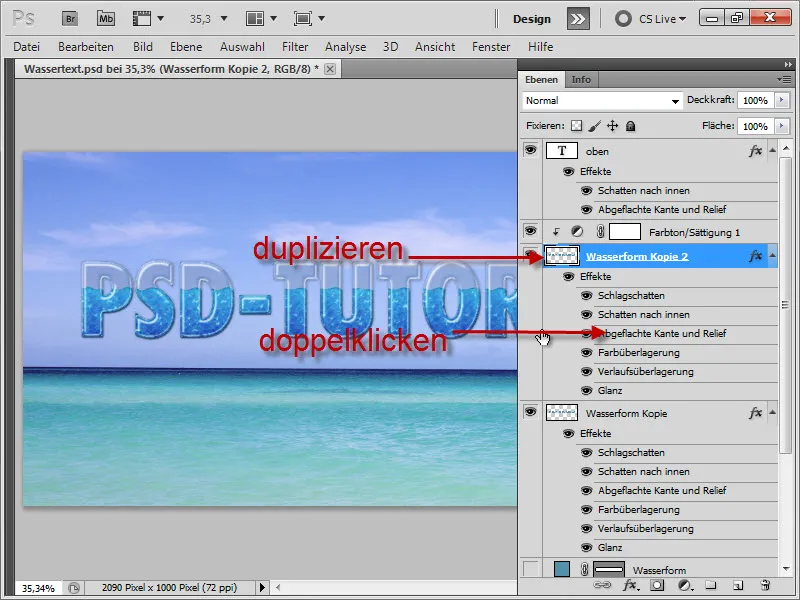The image size is (800, 600).
Task: Click the status bar icon beside zoom percentage
Action: point(73,588)
